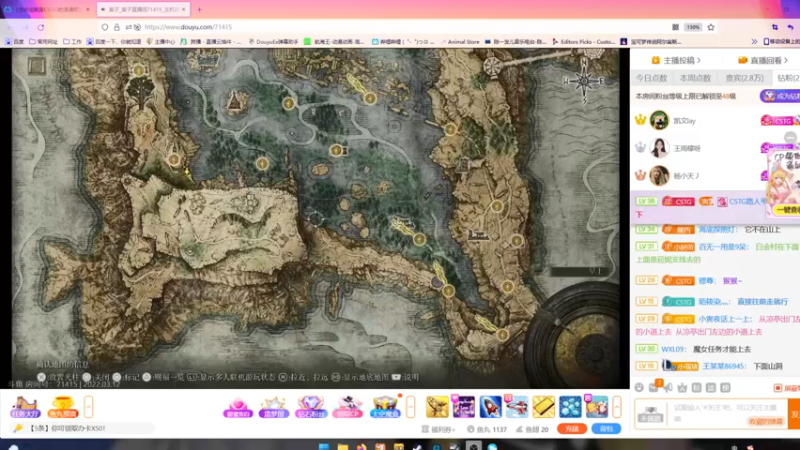Open the 太空魔盒 treasure box icon
Image resolution: width=800 pixels, height=450 pixels.
pyautogui.click(x=385, y=407)
